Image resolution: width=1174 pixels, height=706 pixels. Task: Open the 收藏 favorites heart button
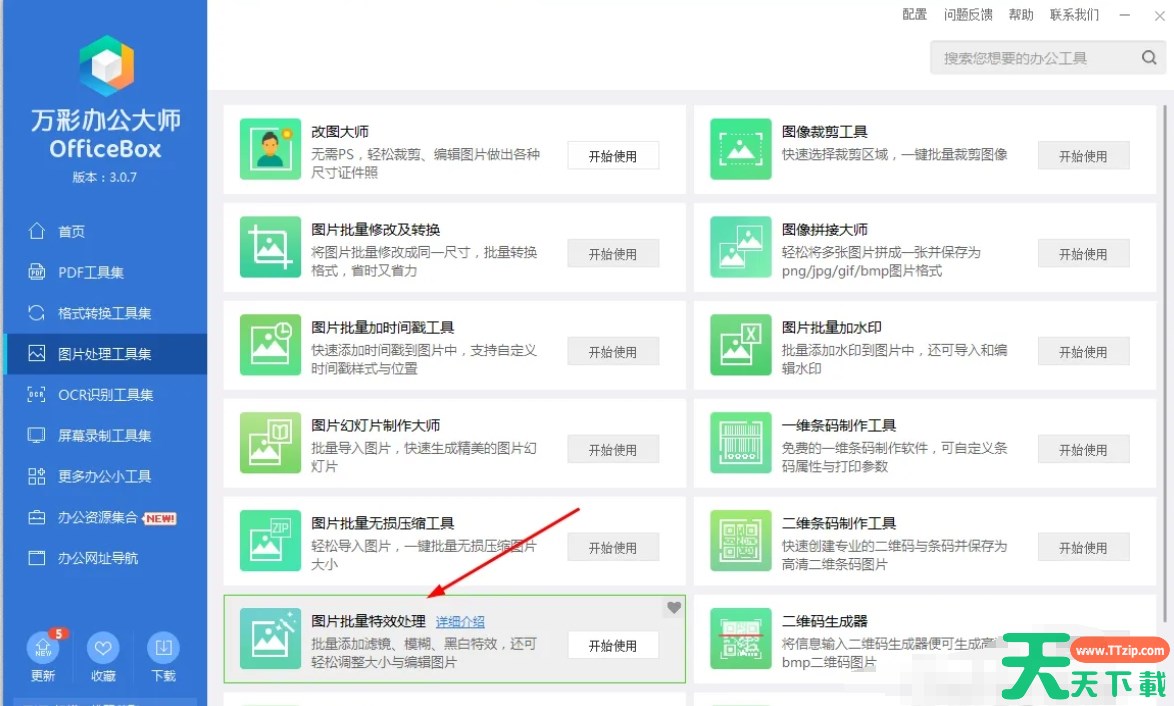pos(103,650)
